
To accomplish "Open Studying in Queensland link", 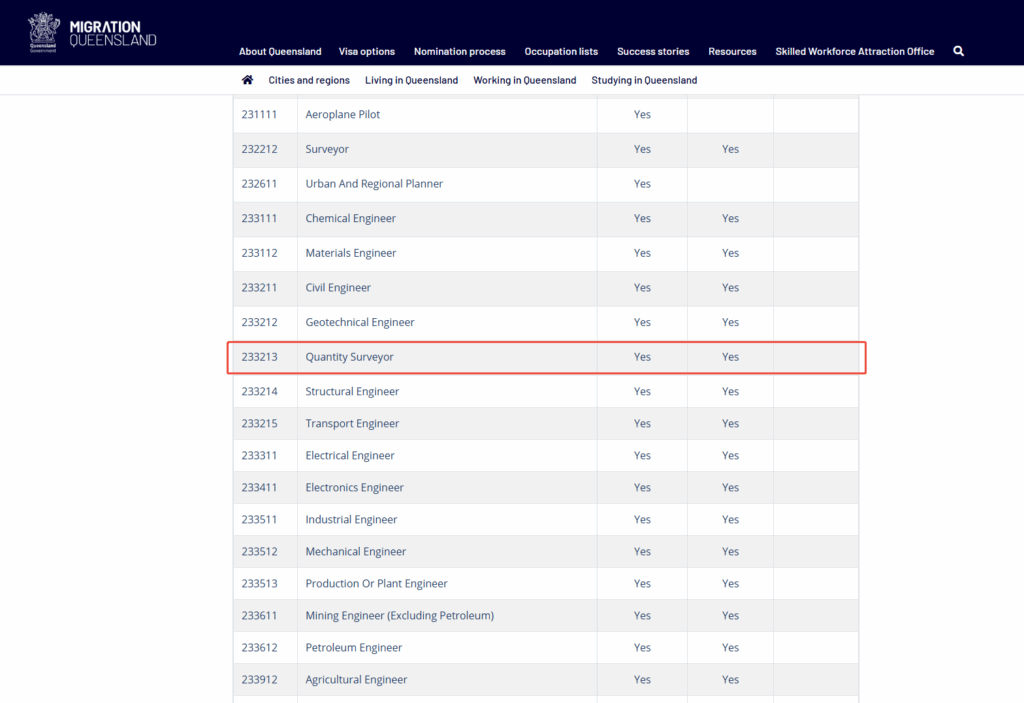I will pyautogui.click(x=644, y=80).
